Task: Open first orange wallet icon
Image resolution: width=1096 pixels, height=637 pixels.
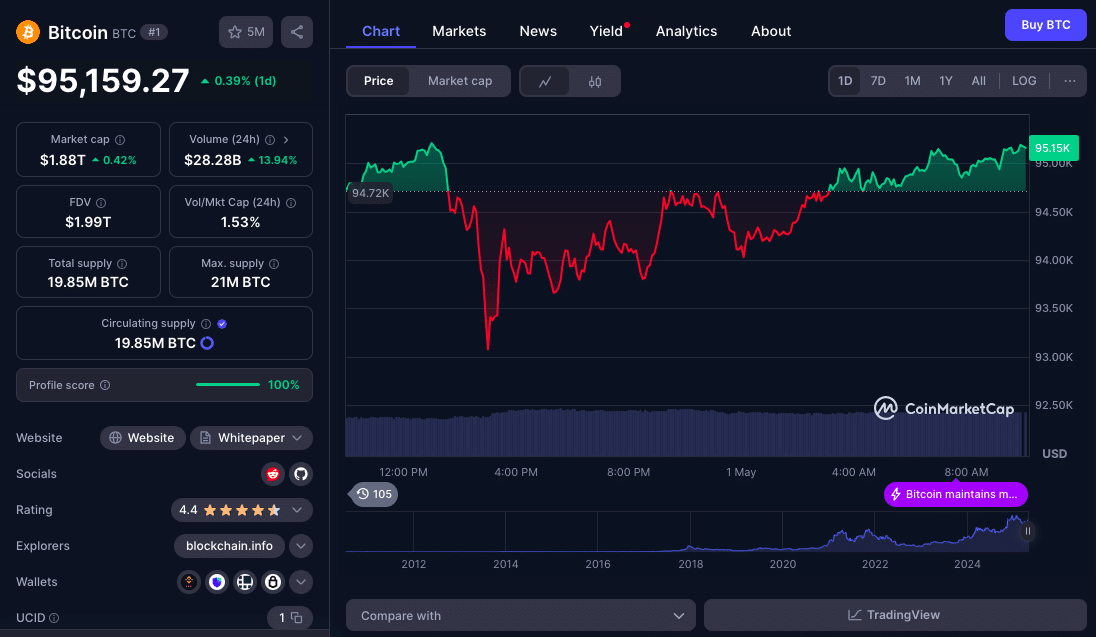Action: (189, 582)
